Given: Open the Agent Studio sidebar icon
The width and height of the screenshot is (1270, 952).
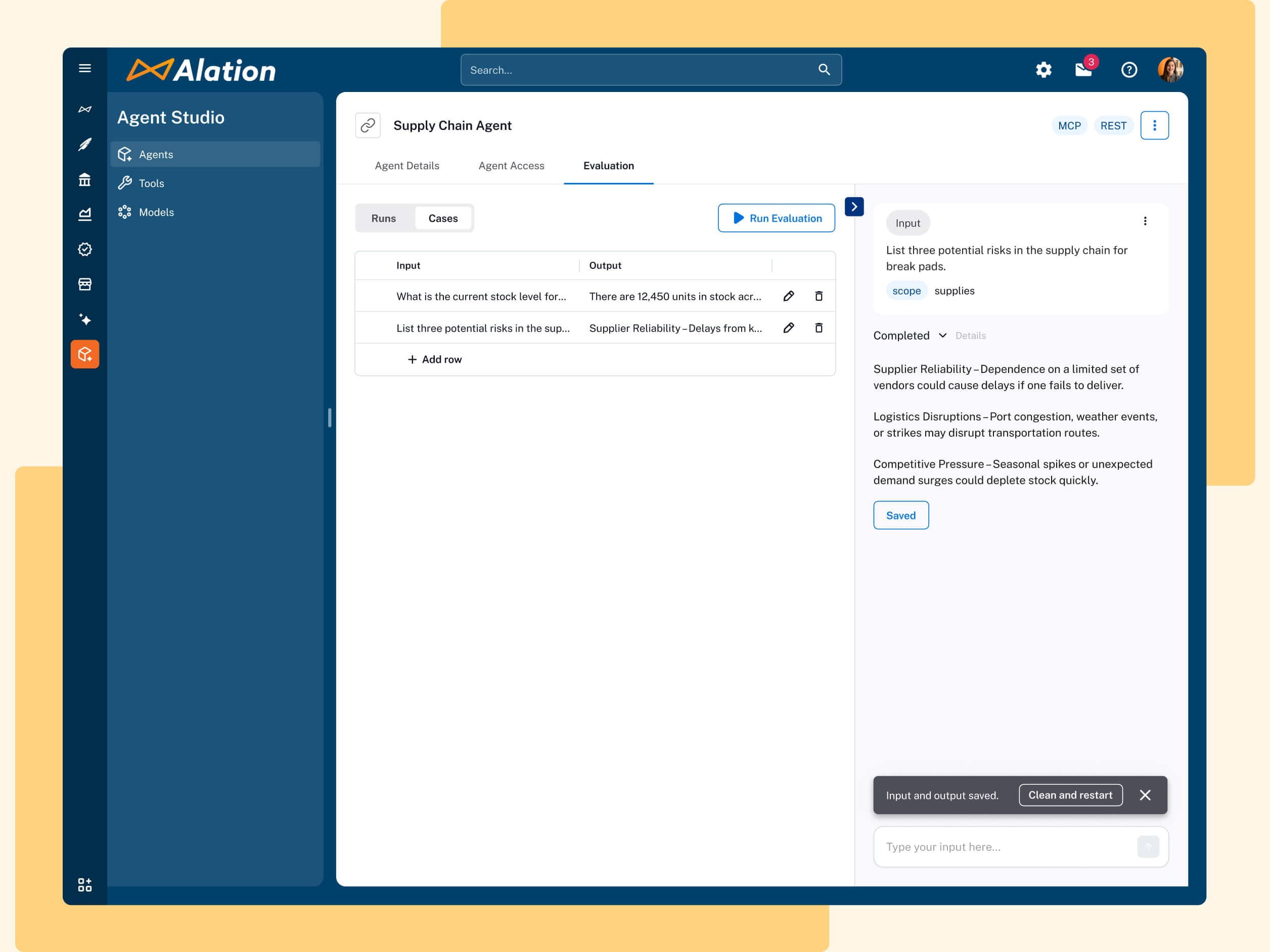Looking at the screenshot, I should [x=85, y=354].
